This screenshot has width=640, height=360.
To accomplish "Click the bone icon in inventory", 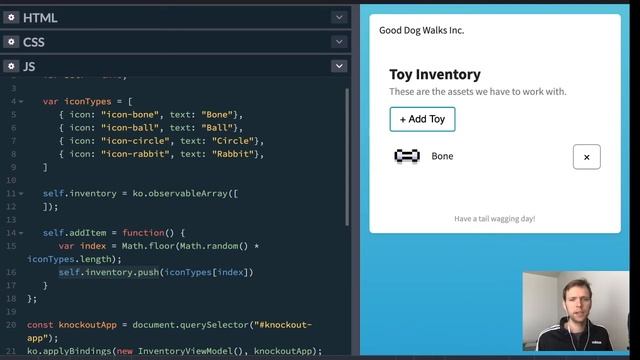I will click(x=407, y=156).
